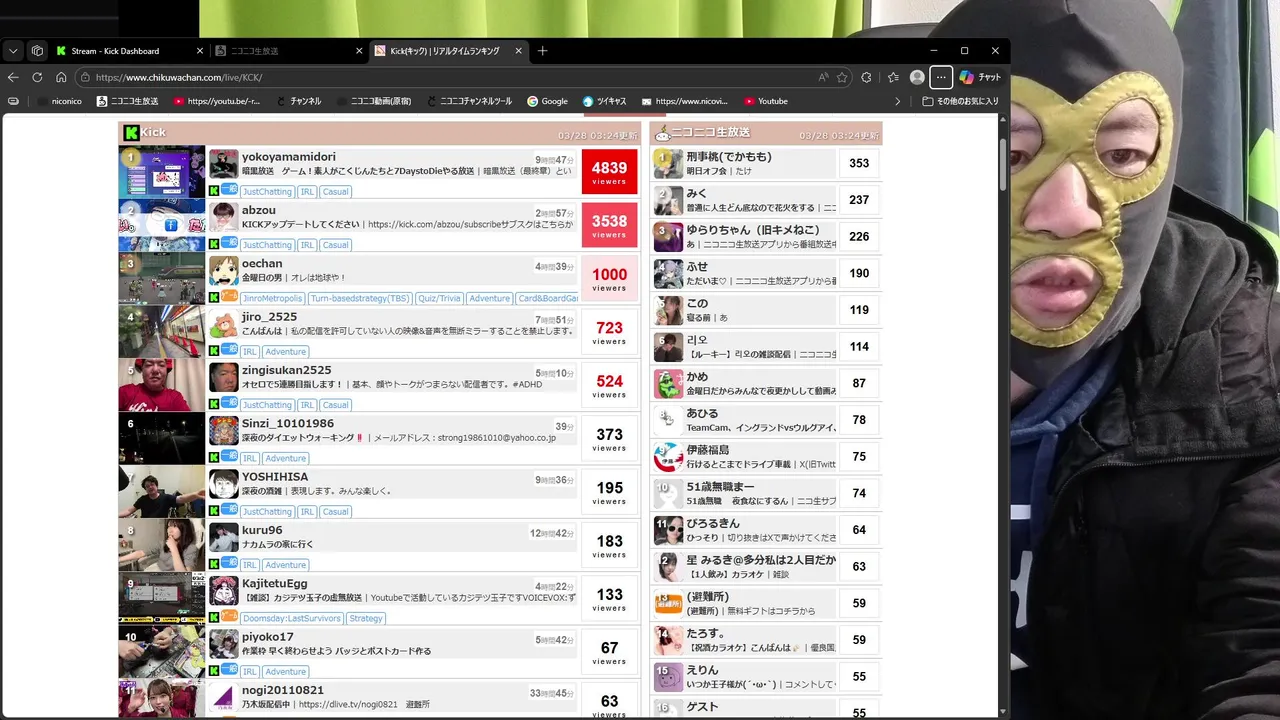Select the Doomsday:LastSurvivors tag
This screenshot has width=1280, height=720.
[x=291, y=618]
